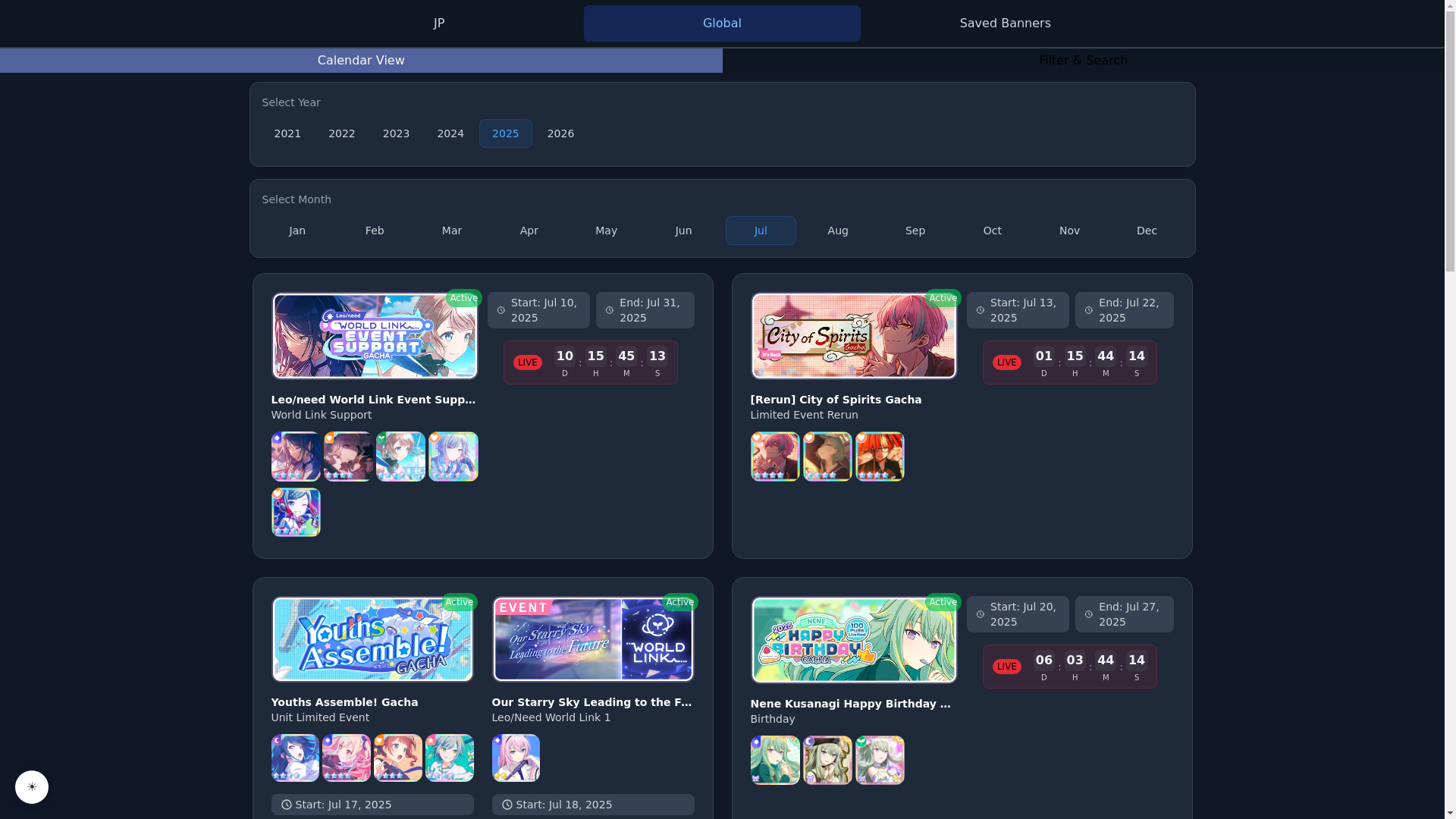Open first card icon in Leo/need Support banner
1456x819 pixels.
point(296,457)
